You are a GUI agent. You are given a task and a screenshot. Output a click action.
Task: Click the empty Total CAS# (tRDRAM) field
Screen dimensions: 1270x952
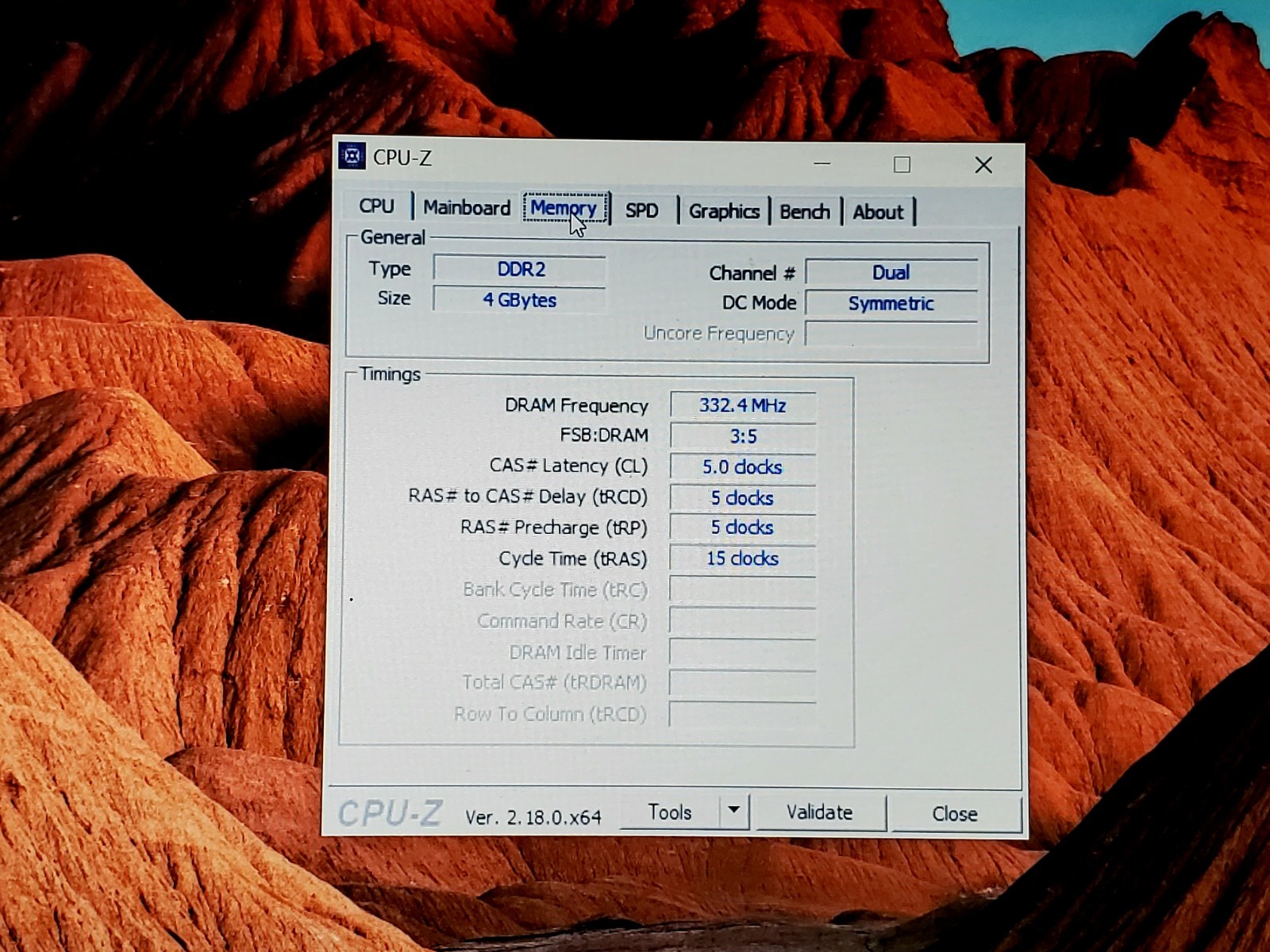[x=743, y=682]
